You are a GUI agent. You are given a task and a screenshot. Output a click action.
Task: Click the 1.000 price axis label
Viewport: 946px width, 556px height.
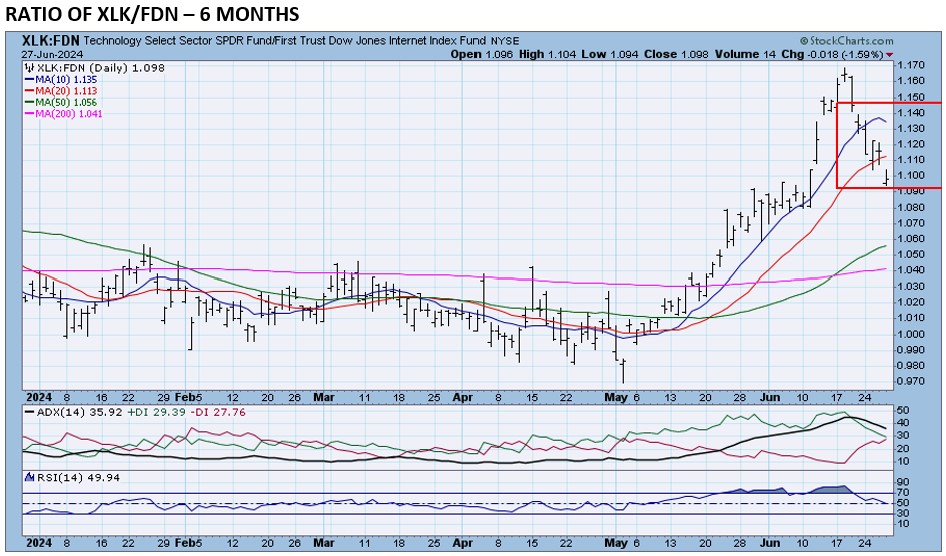(911, 334)
